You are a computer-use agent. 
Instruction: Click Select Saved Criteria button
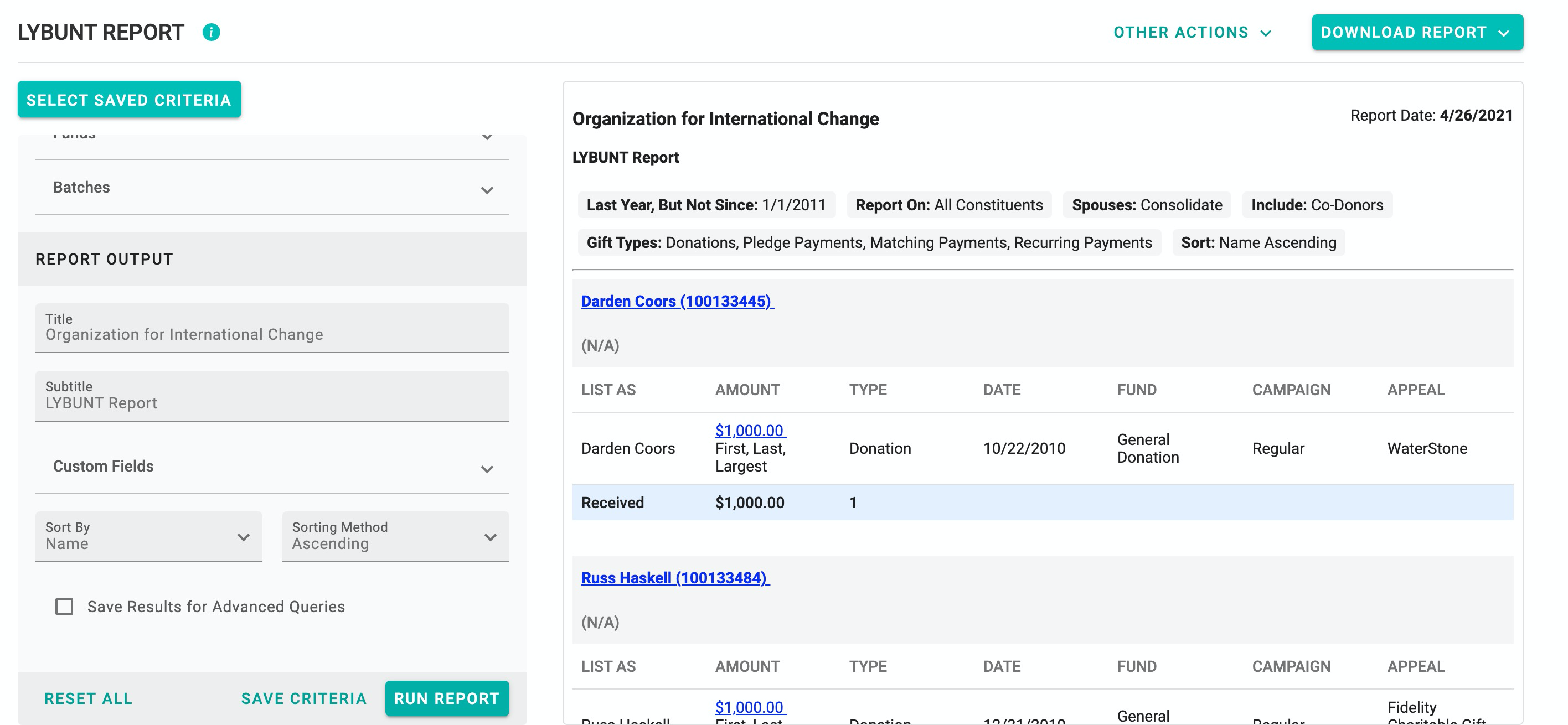129,100
